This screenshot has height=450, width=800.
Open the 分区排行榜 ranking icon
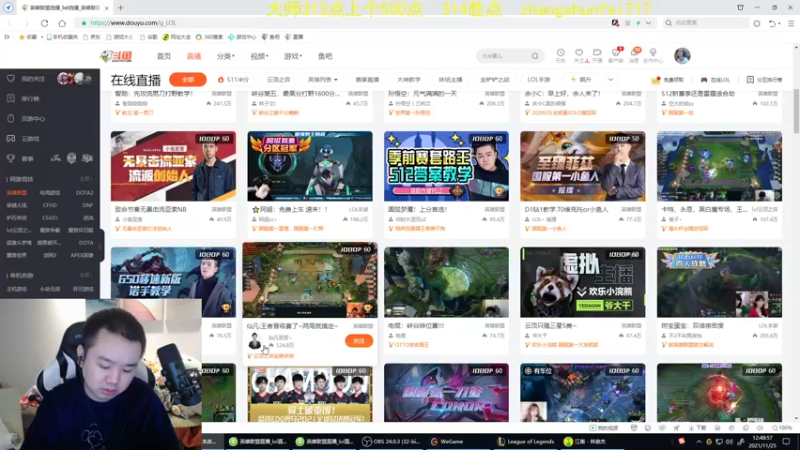tap(750, 80)
